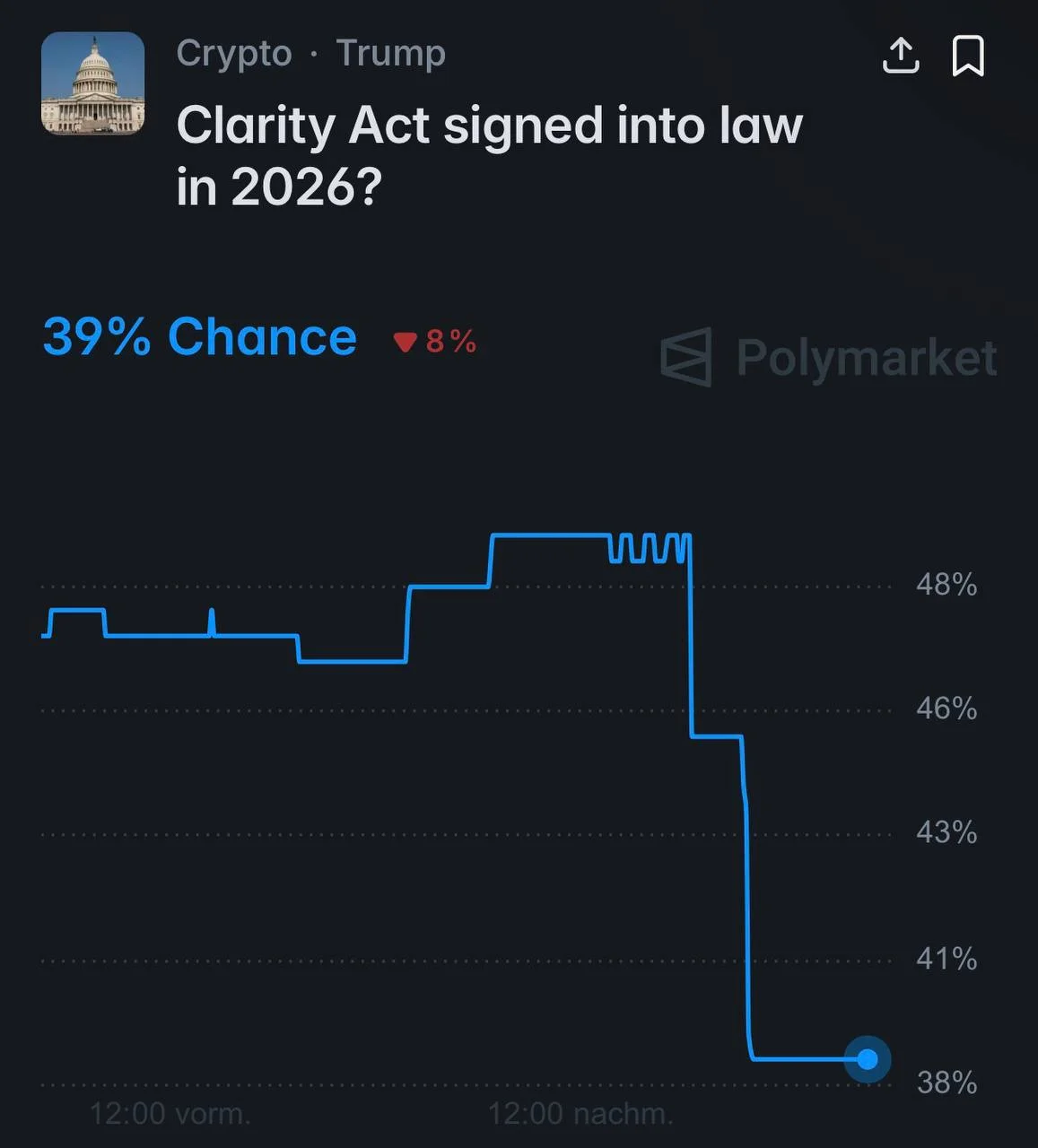Tap the 41% axis label

[946, 959]
